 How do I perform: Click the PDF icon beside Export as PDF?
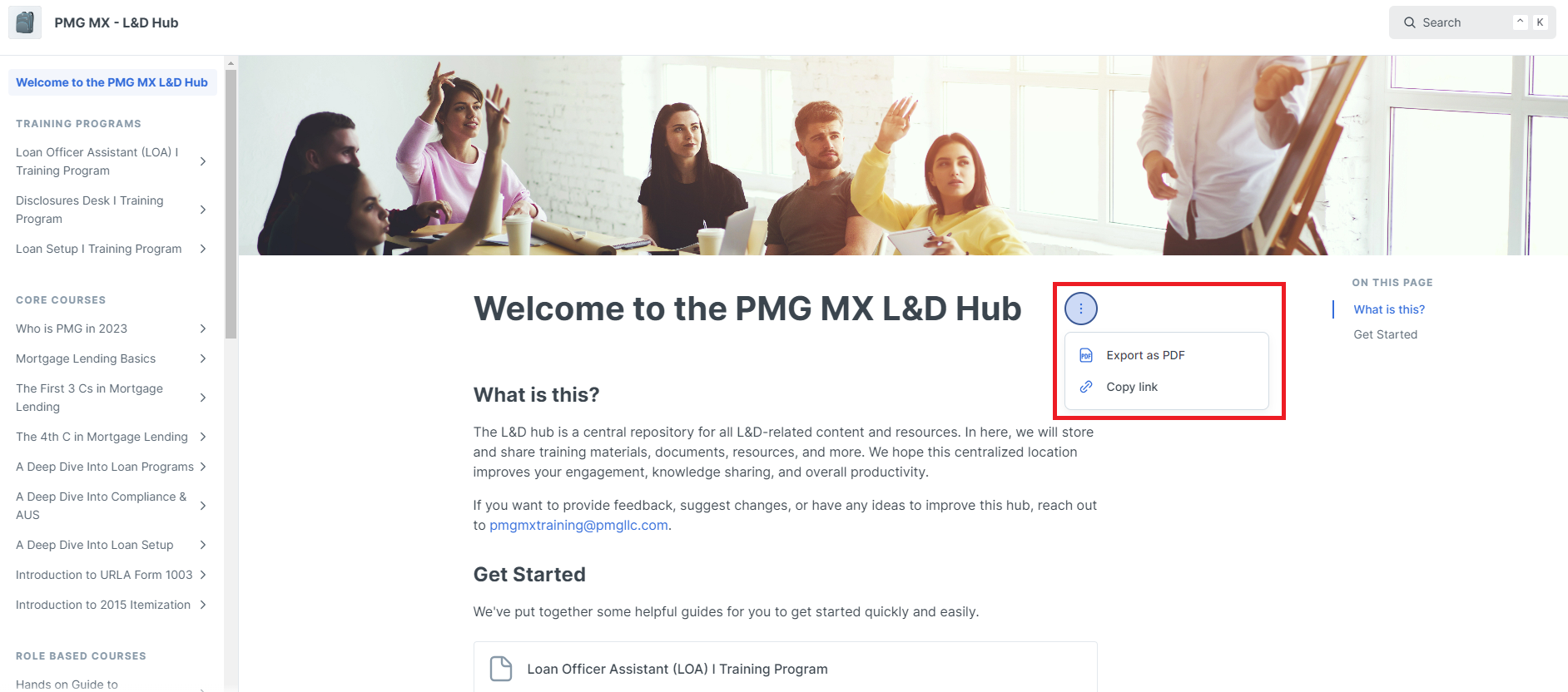pos(1086,355)
